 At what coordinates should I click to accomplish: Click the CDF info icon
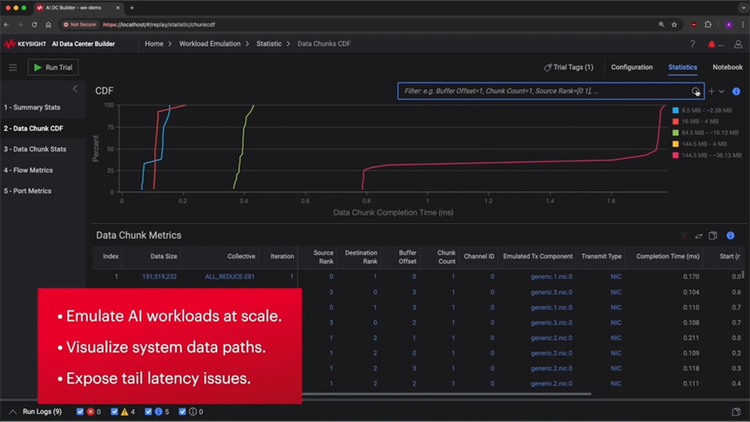coord(736,91)
